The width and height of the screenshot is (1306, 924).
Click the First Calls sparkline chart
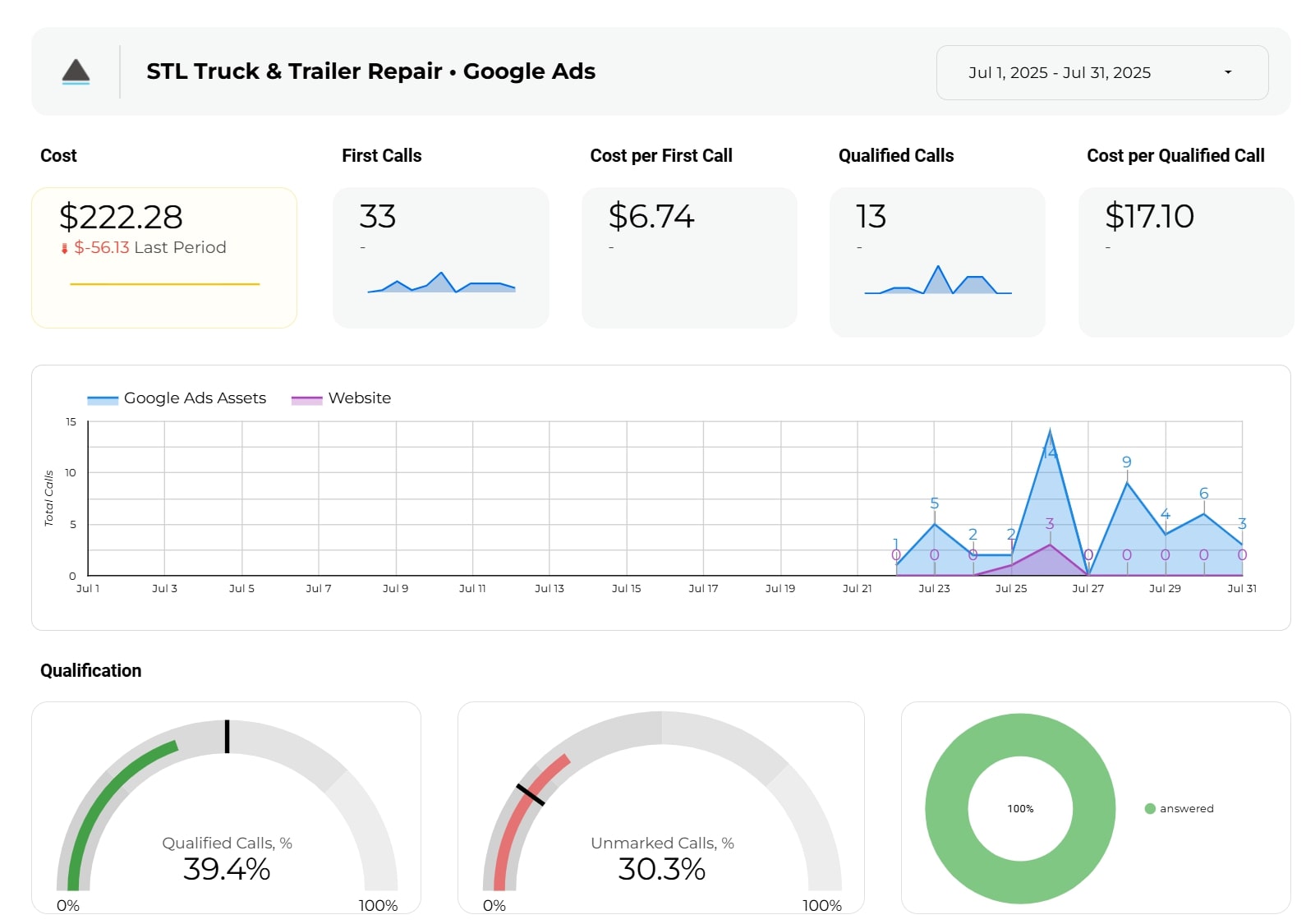pos(441,283)
